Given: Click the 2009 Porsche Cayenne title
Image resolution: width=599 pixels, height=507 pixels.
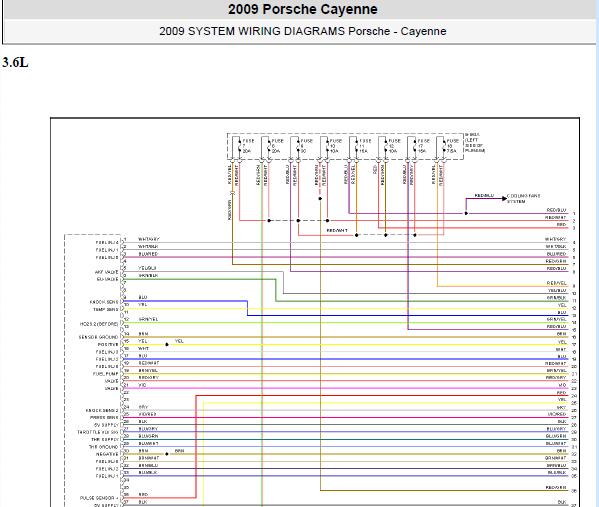Looking at the screenshot, I should pos(303,9).
